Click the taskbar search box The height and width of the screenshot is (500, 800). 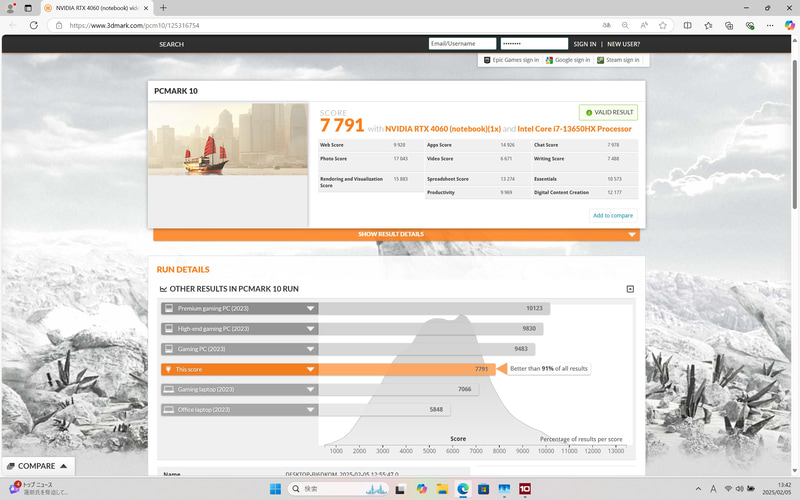339,489
